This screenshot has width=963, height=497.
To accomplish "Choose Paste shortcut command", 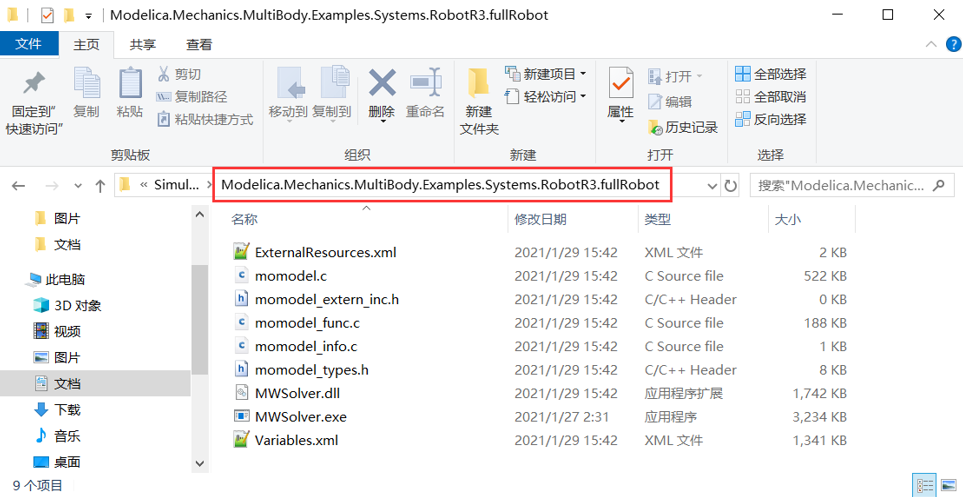I will 205,119.
